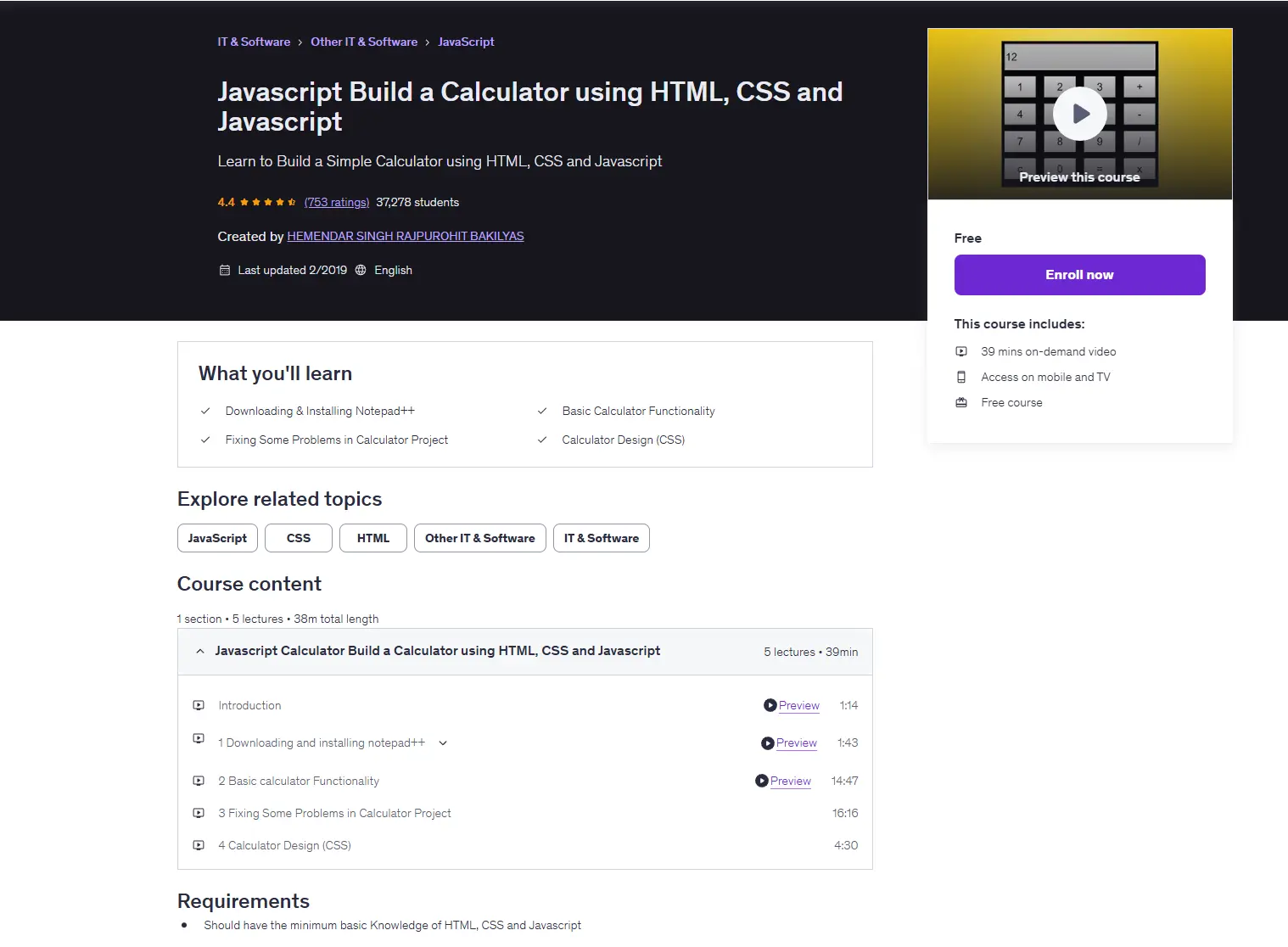
Task: Click video icon beside Calculator Design (CSS) lecture
Action: [x=199, y=845]
